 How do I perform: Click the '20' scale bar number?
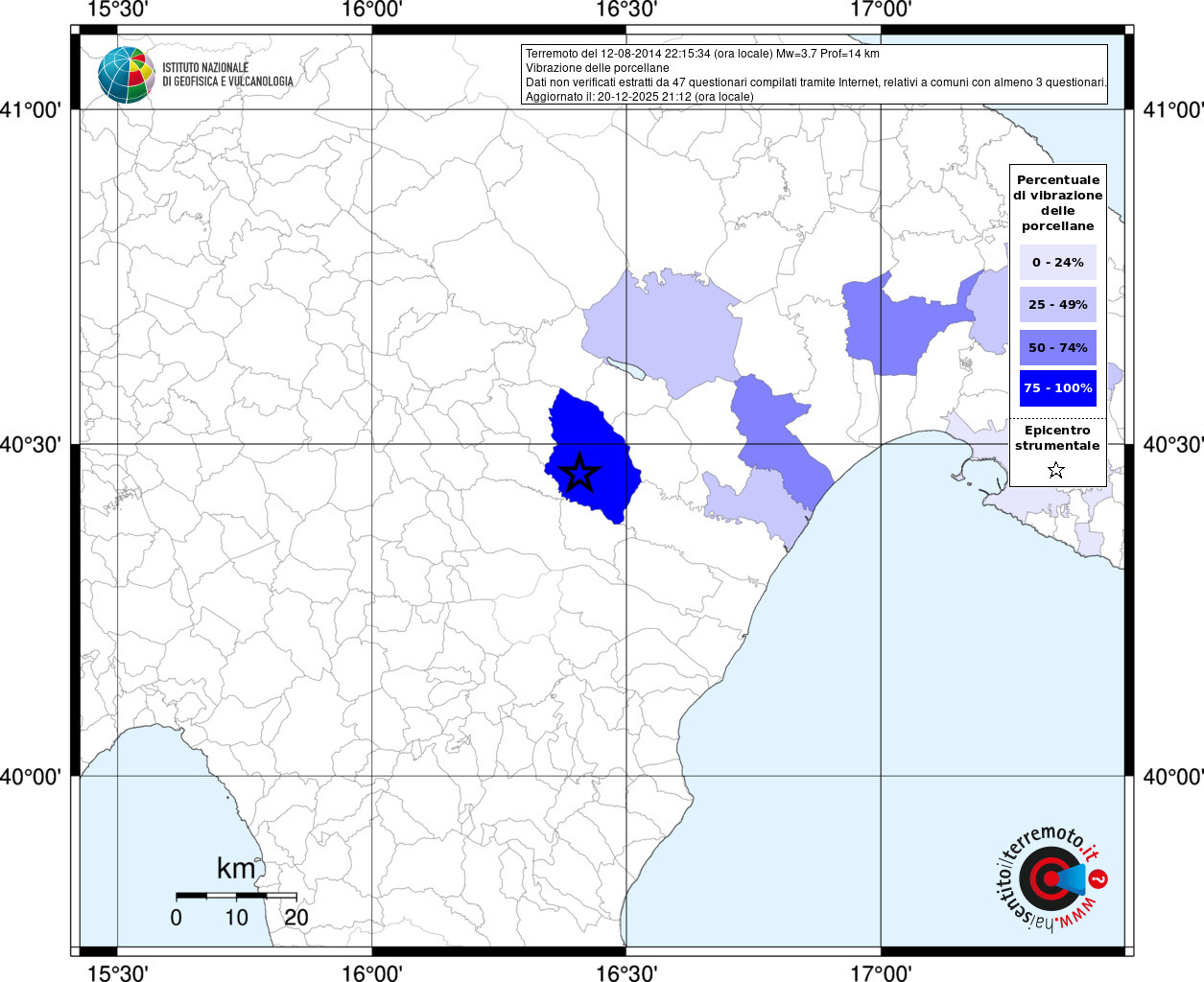pyautogui.click(x=296, y=917)
